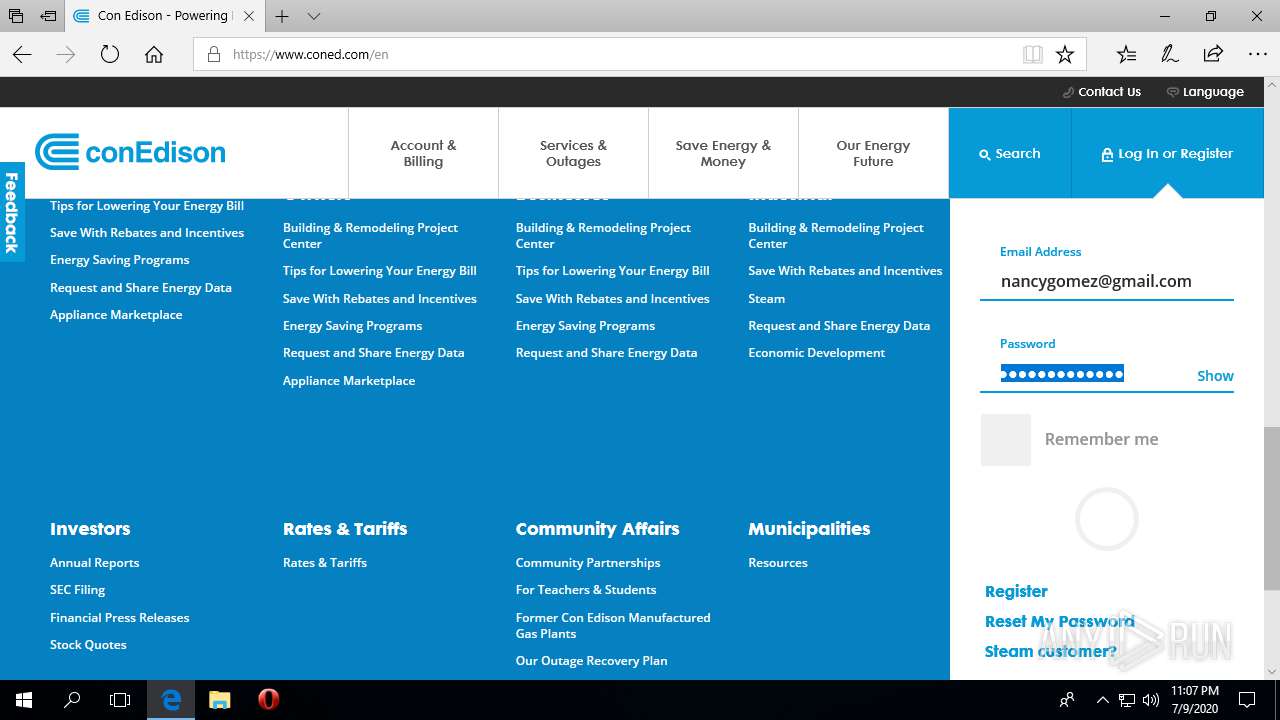Open Edge Settings and more menu
1280x720 pixels.
click(1257, 55)
